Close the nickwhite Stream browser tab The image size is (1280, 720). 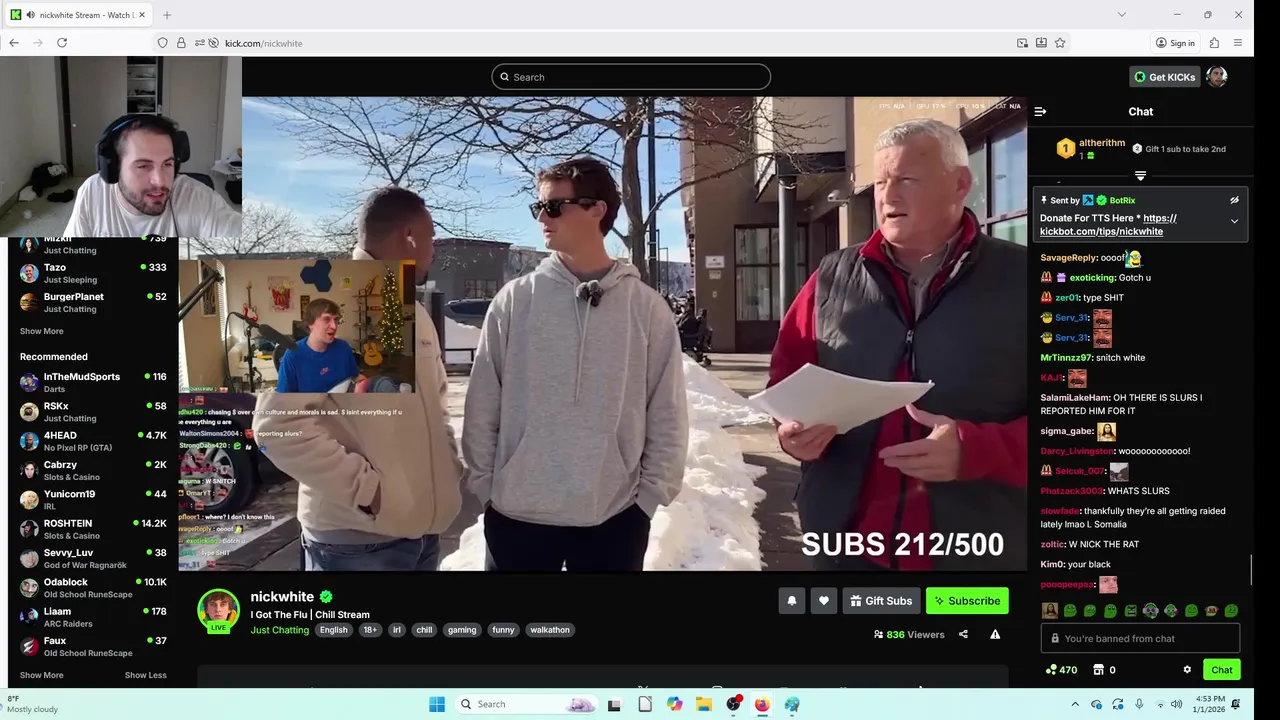pyautogui.click(x=142, y=15)
